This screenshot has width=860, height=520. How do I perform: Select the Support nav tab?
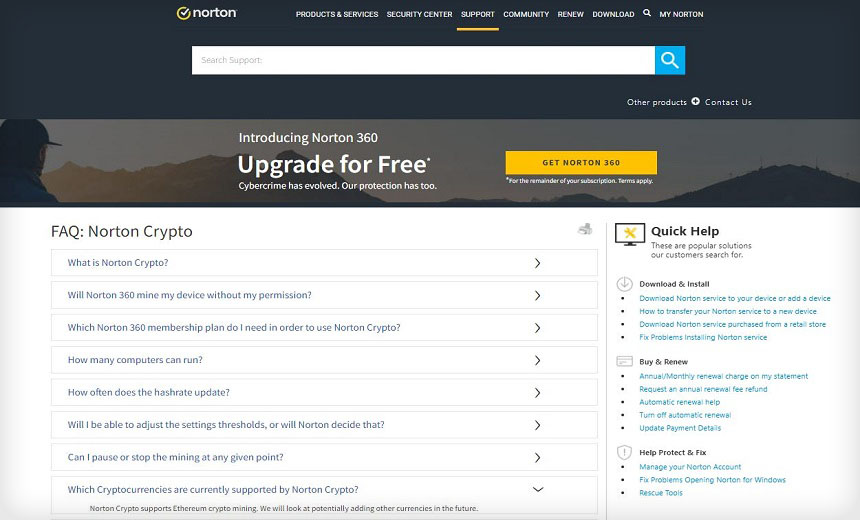pos(478,14)
